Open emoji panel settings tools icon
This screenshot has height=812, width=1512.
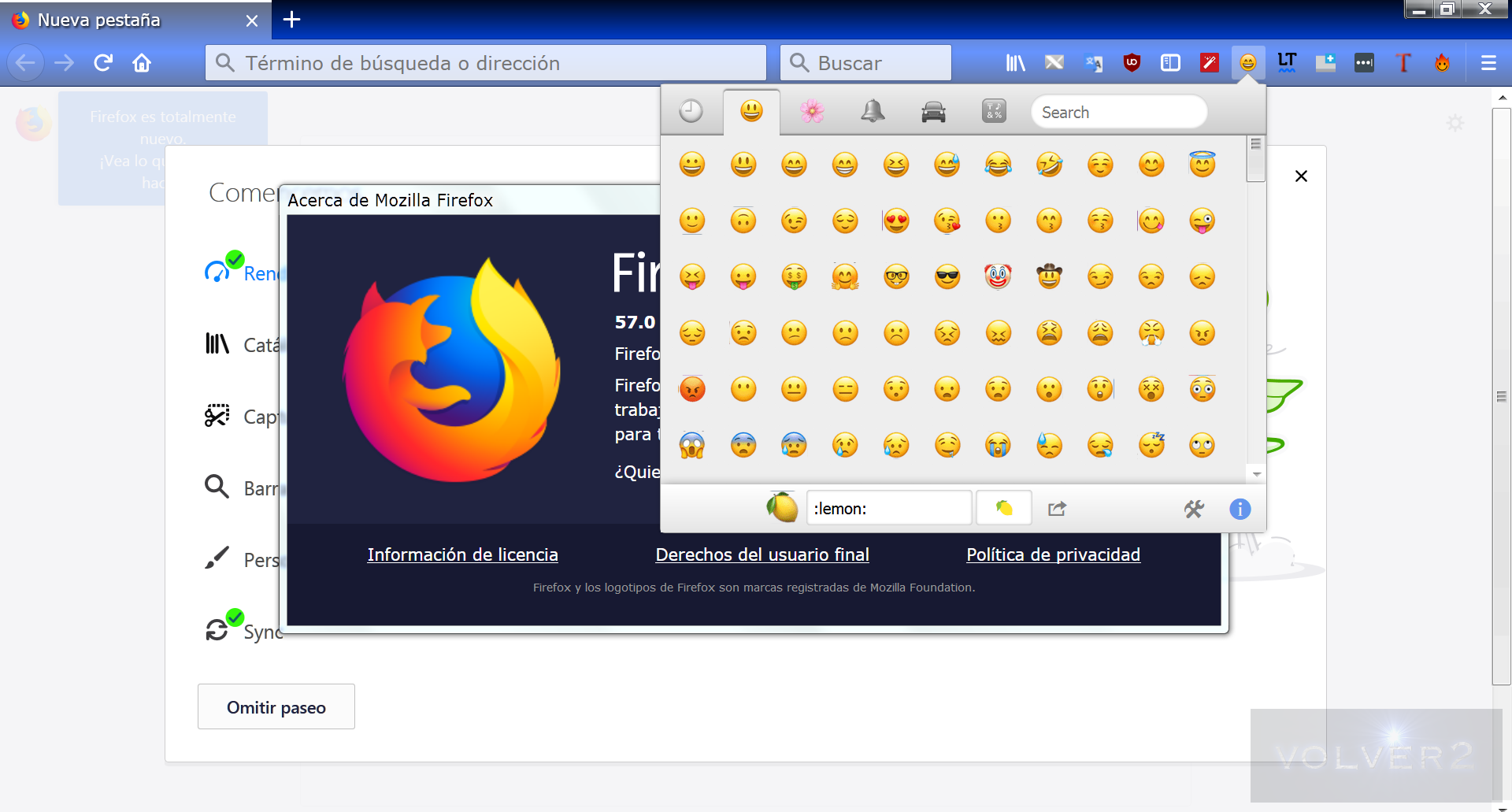click(x=1194, y=509)
